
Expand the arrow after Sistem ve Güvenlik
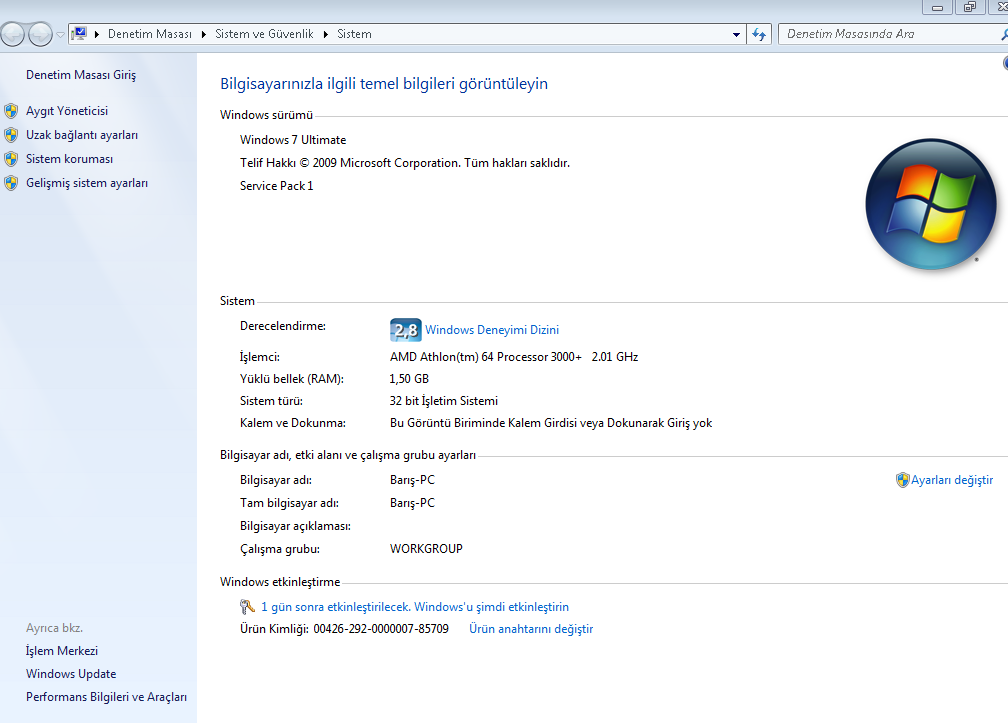point(325,34)
